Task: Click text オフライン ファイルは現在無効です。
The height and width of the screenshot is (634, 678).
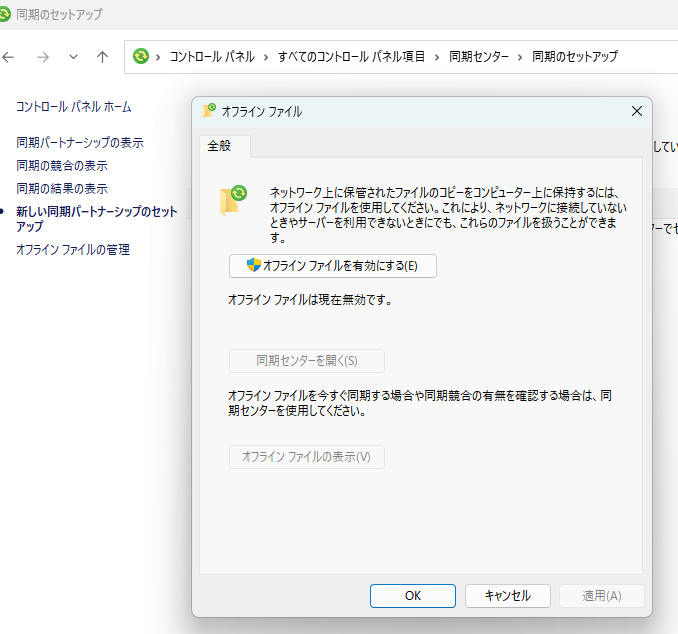Action: (x=310, y=300)
